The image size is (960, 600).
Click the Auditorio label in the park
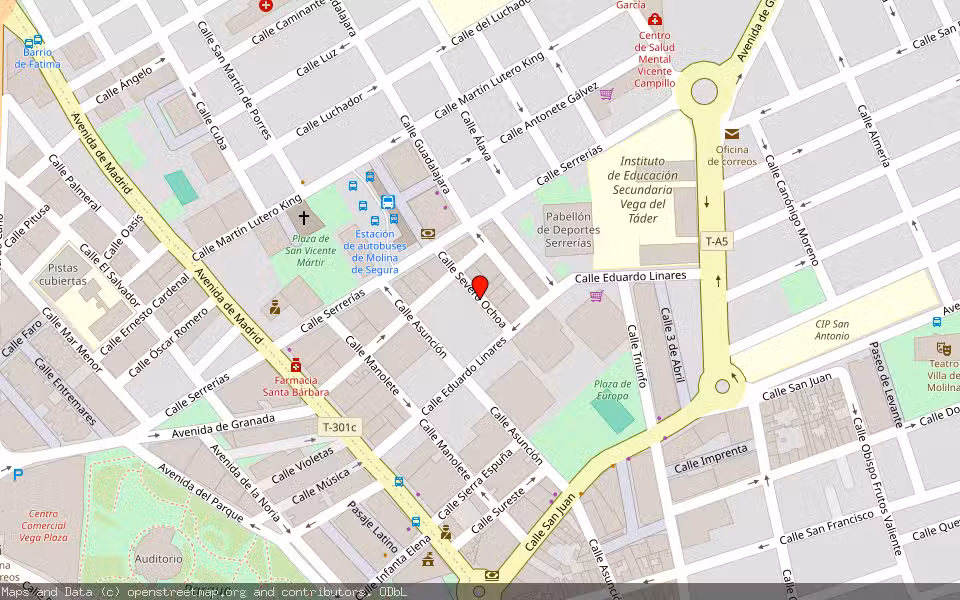coord(159,558)
